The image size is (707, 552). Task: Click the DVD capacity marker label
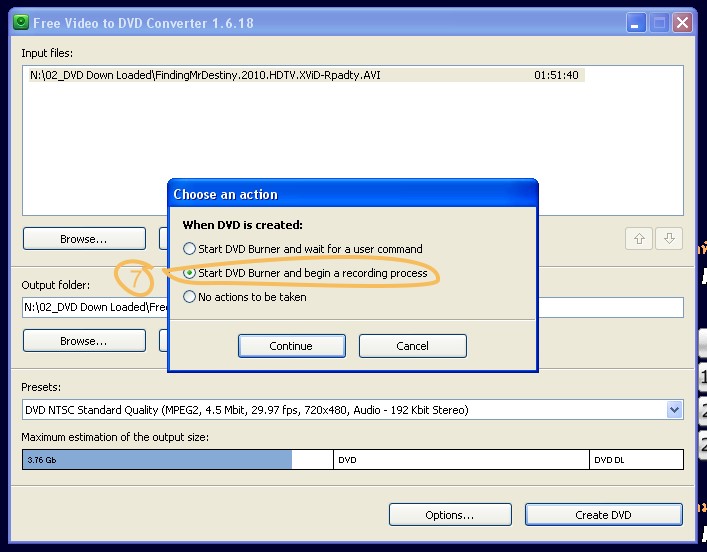347,460
